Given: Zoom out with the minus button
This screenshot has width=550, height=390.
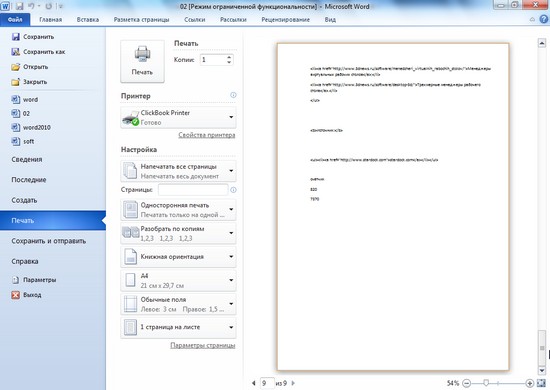Looking at the screenshot, I should (466, 383).
